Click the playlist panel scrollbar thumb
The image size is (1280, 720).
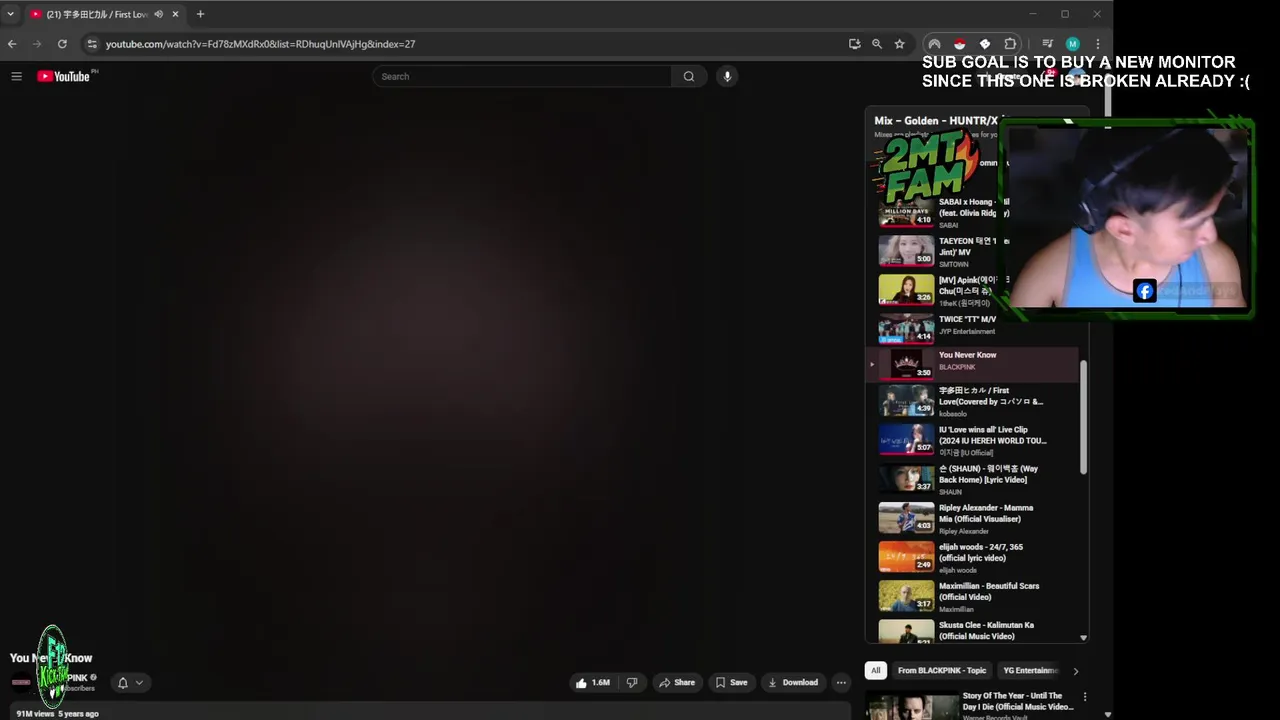point(1083,415)
